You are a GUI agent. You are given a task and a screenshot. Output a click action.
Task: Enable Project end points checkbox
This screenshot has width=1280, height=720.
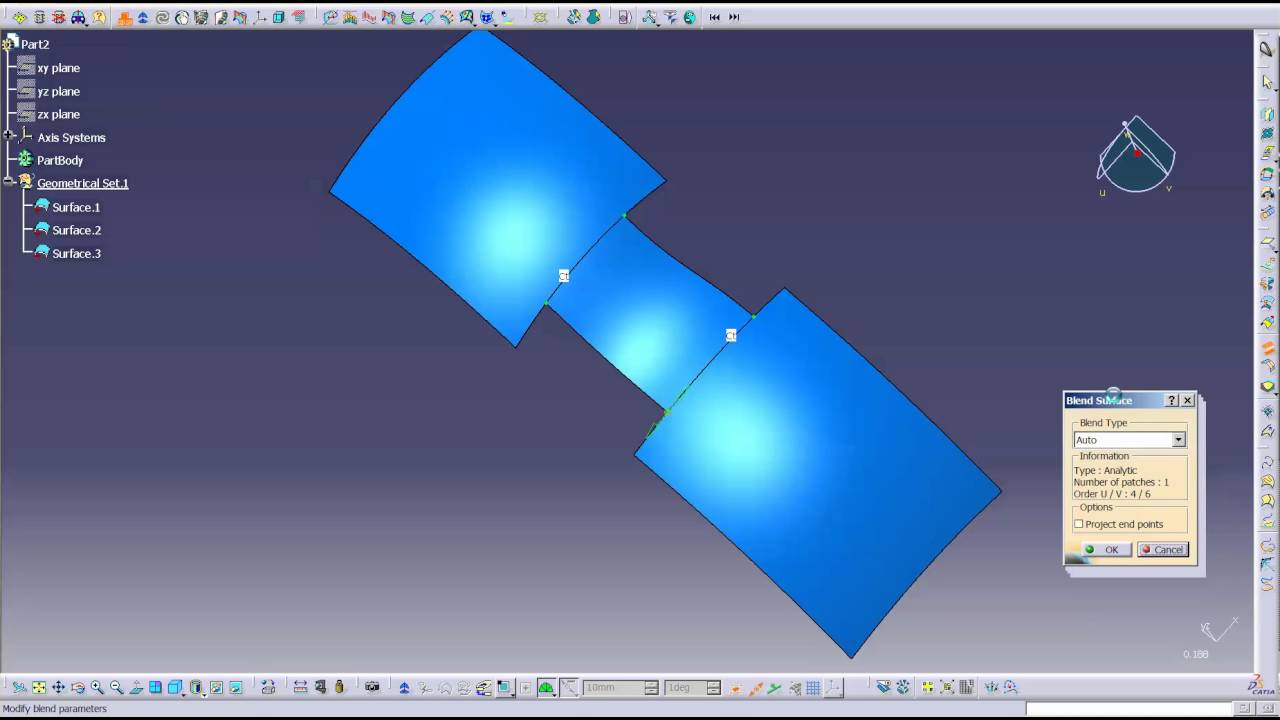point(1079,524)
